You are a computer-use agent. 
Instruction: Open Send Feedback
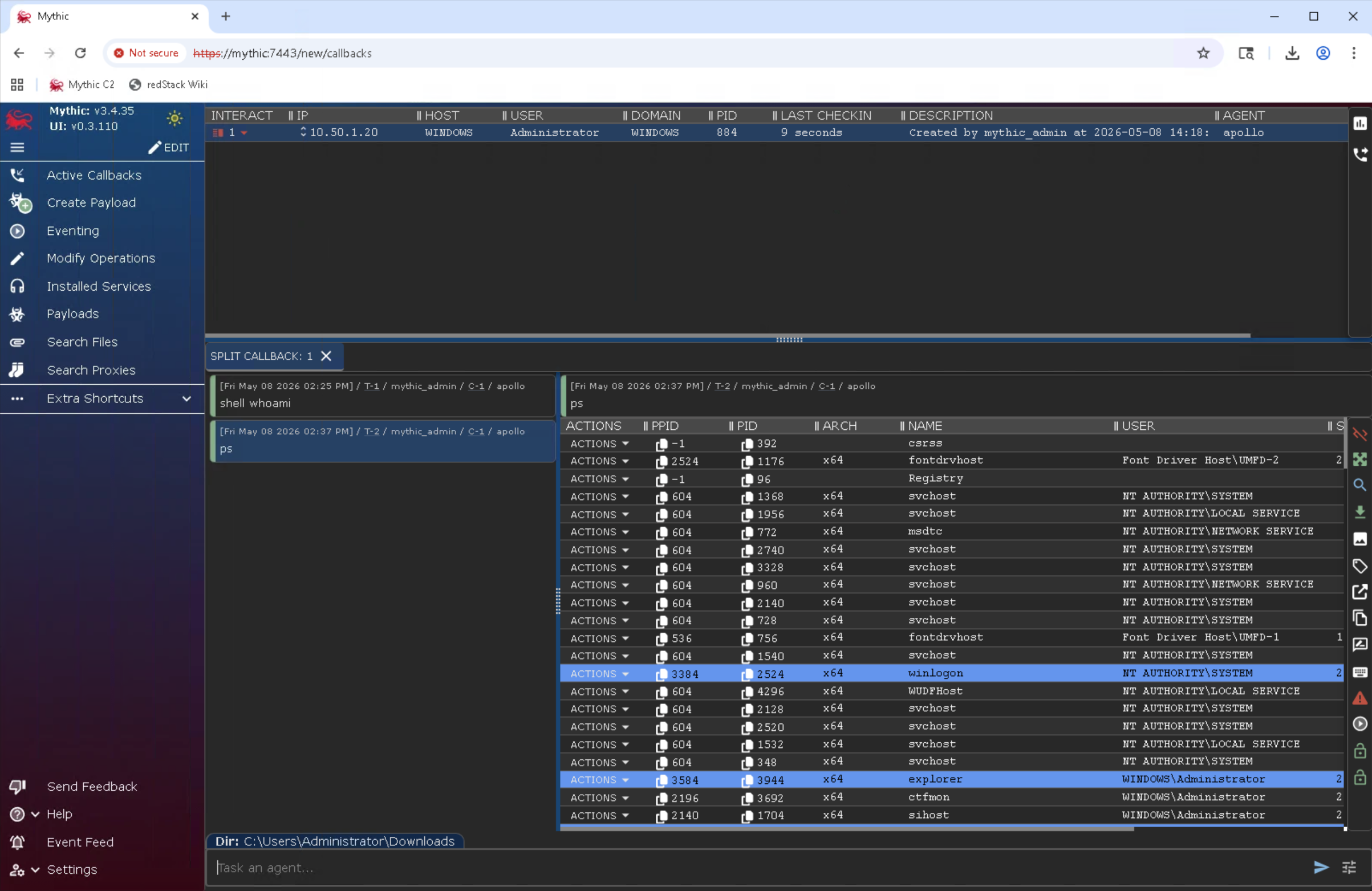92,787
